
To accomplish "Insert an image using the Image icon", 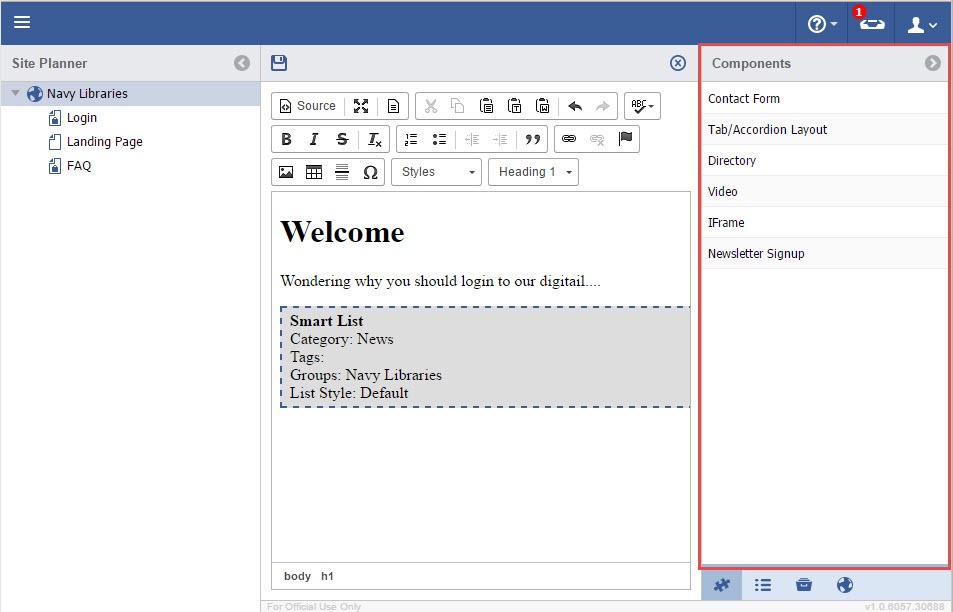I will coord(286,172).
